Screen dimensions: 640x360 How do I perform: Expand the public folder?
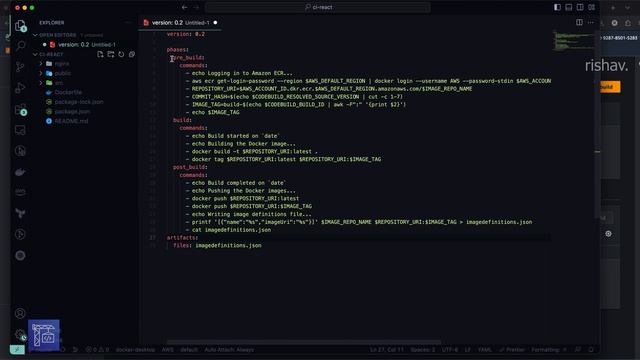pos(41,73)
